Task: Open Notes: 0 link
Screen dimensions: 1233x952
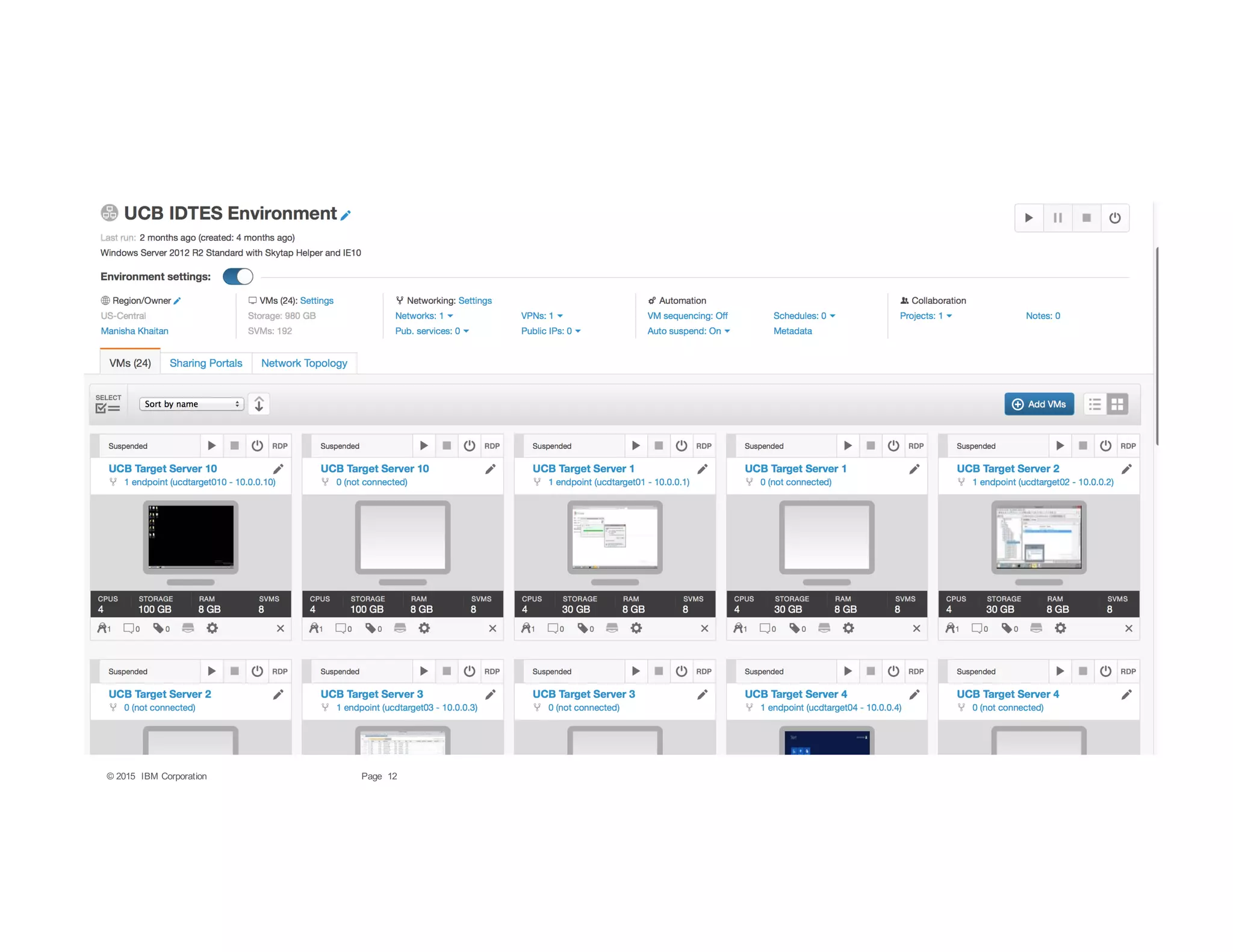Action: (x=1043, y=316)
